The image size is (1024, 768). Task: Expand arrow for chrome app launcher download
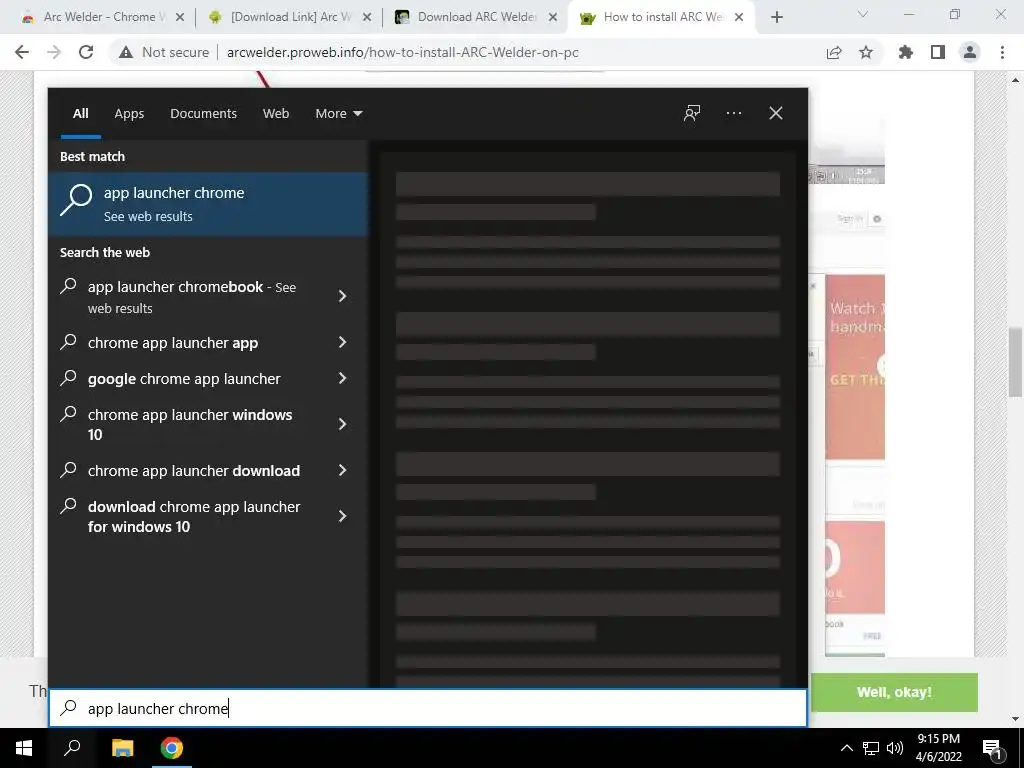(342, 470)
